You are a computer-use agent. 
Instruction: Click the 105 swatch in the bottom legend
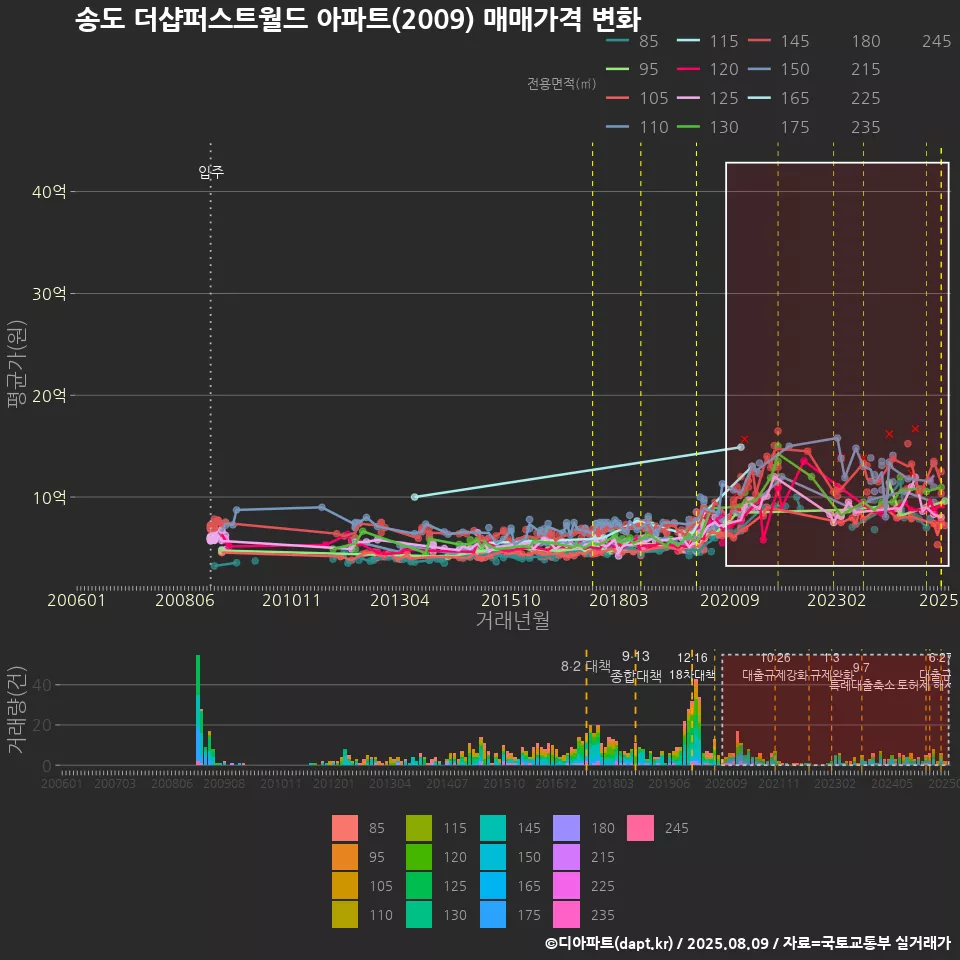click(x=345, y=886)
